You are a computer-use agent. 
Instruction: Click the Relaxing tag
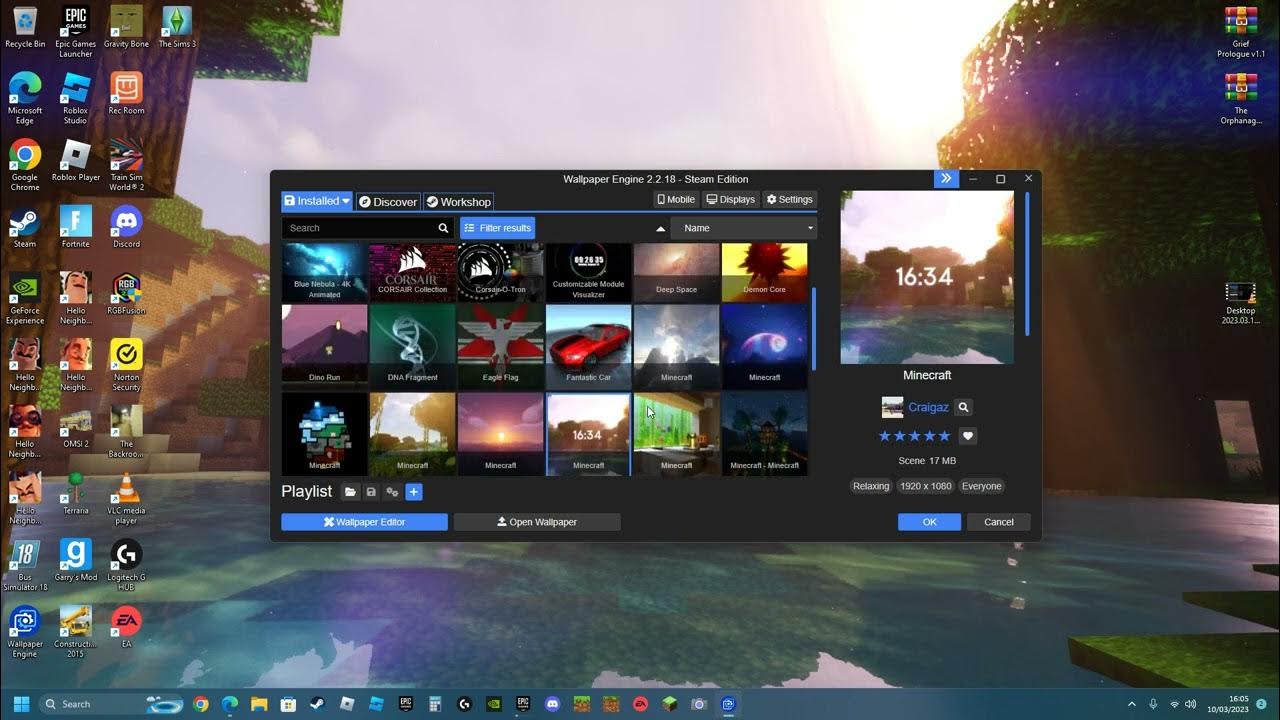(870, 486)
